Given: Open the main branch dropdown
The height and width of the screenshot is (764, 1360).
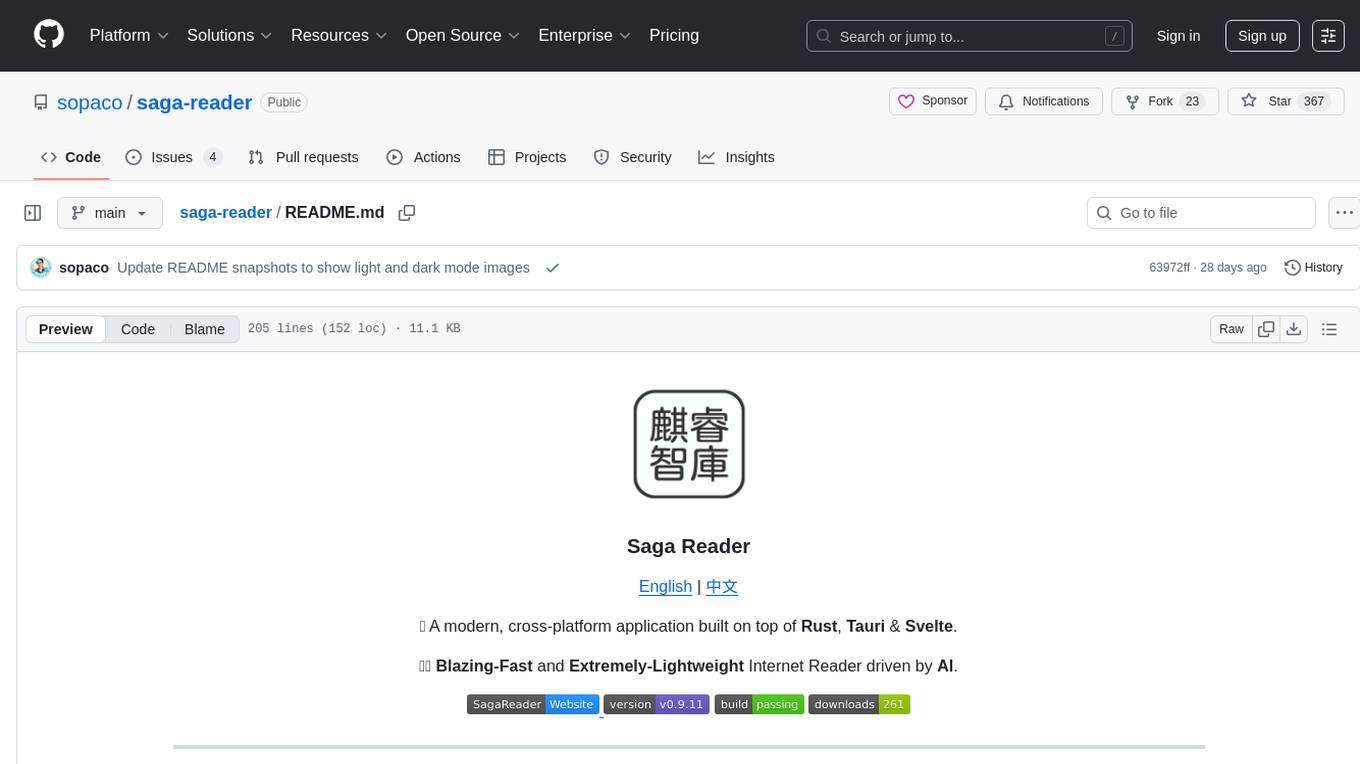Looking at the screenshot, I should [x=109, y=213].
